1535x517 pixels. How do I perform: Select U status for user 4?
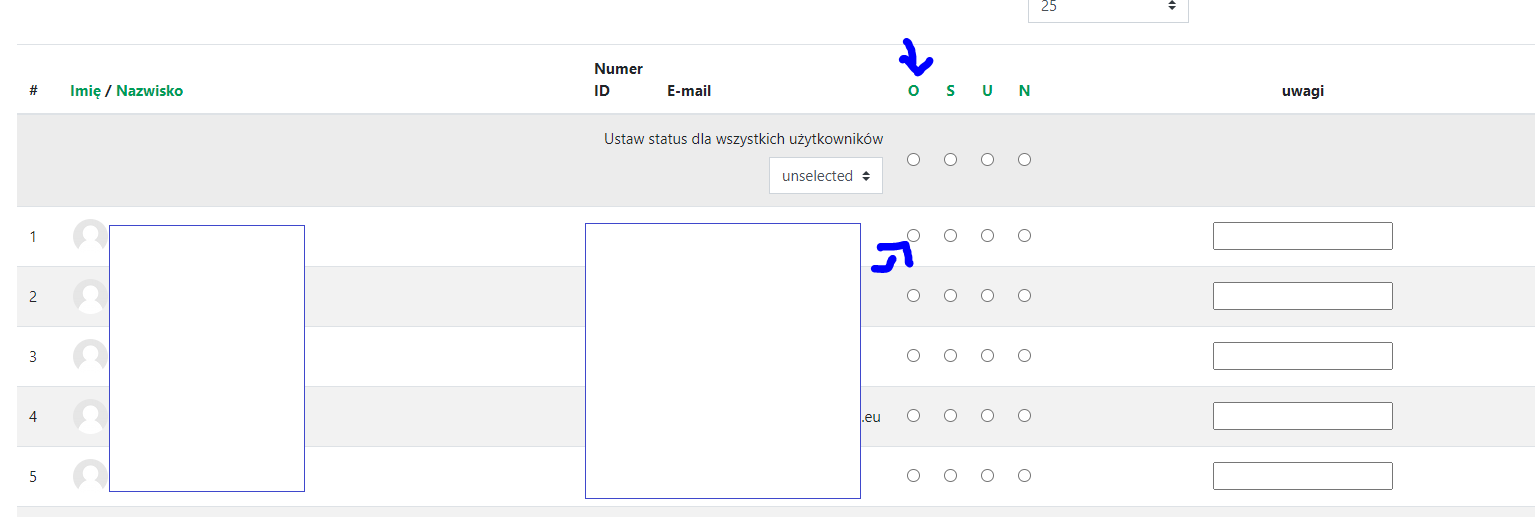tap(987, 416)
